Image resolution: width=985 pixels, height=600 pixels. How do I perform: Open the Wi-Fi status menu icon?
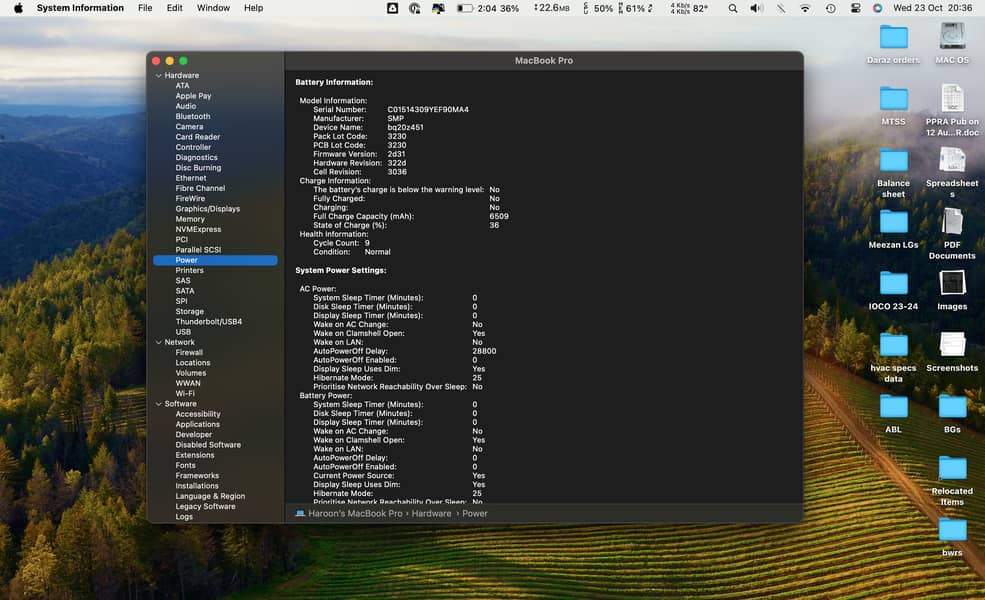pos(805,8)
